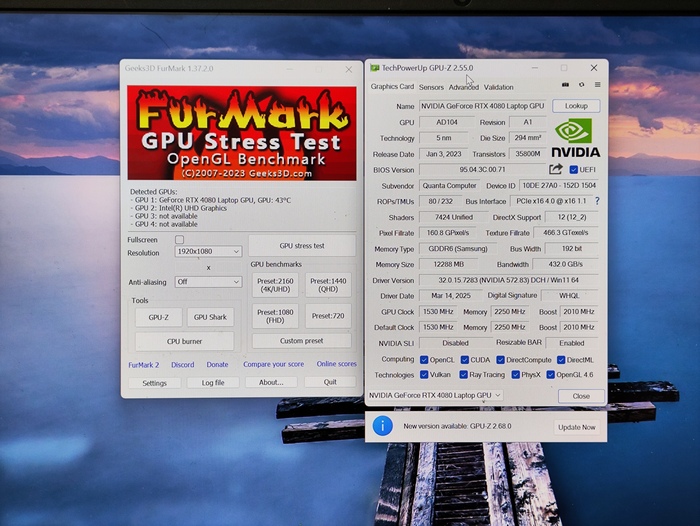This screenshot has height=526, width=700.
Task: Start the GPU stress test
Action: pyautogui.click(x=301, y=245)
